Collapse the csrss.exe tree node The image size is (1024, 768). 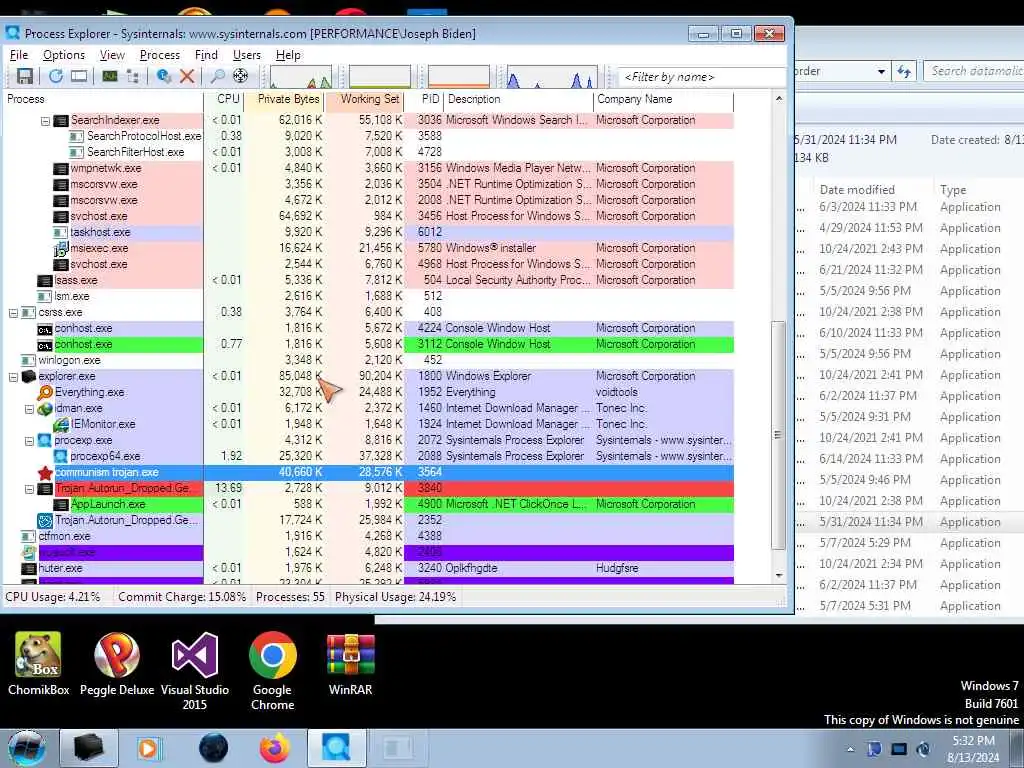pos(13,313)
